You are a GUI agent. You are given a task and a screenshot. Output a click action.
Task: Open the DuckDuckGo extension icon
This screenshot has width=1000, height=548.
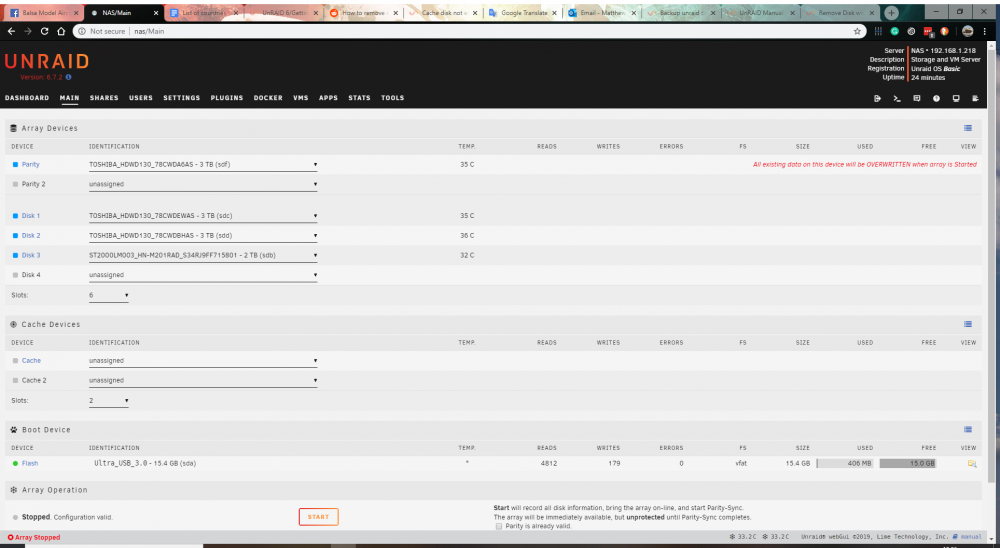(x=945, y=31)
